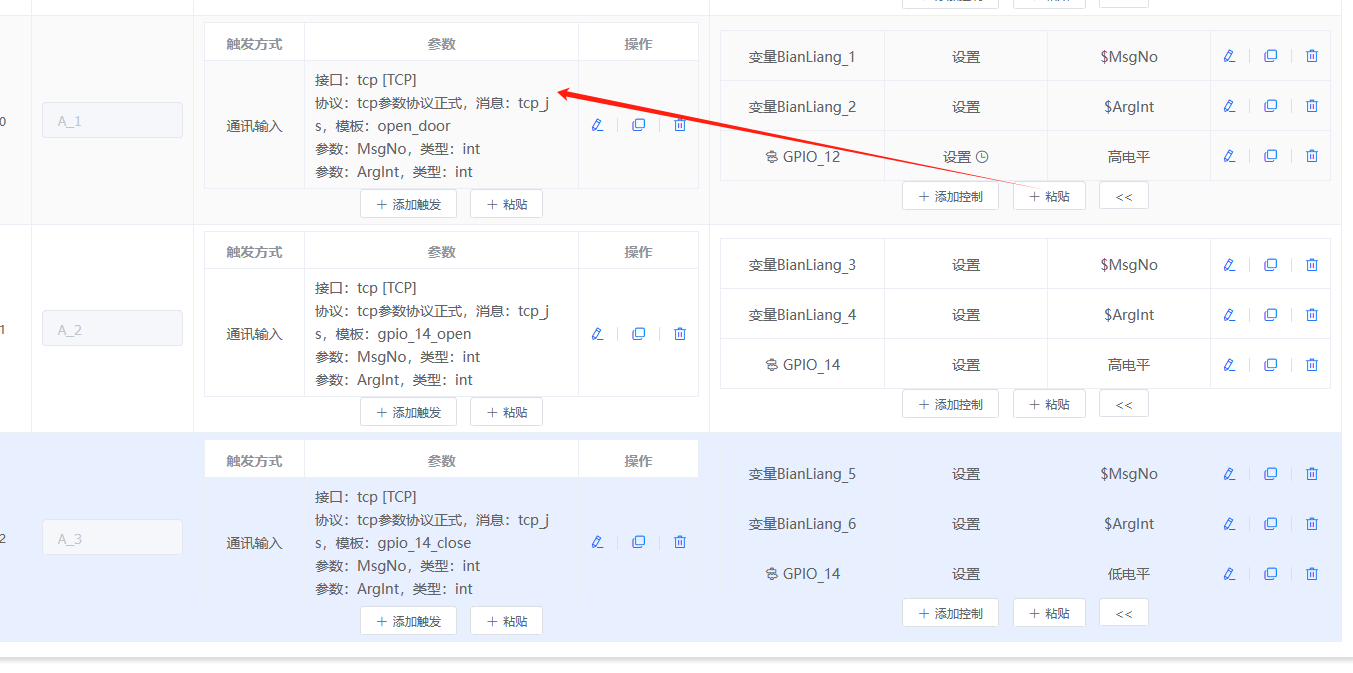
Task: Click 粘贴 under the gpio_14_close trigger
Action: 506,620
